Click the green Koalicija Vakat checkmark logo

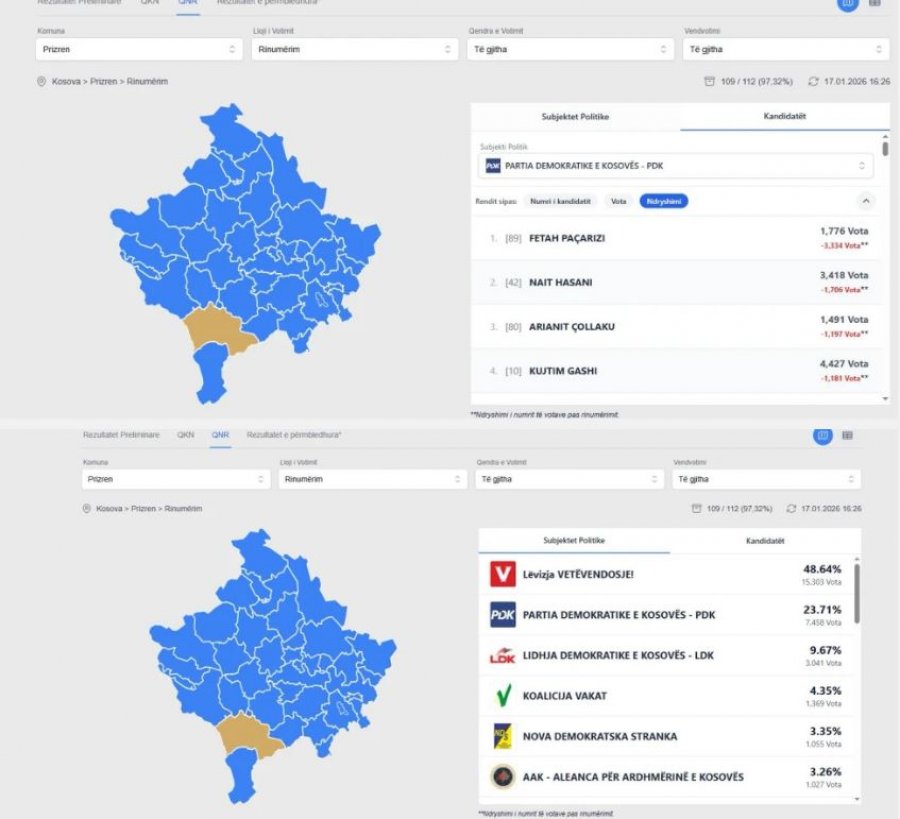(x=502, y=695)
